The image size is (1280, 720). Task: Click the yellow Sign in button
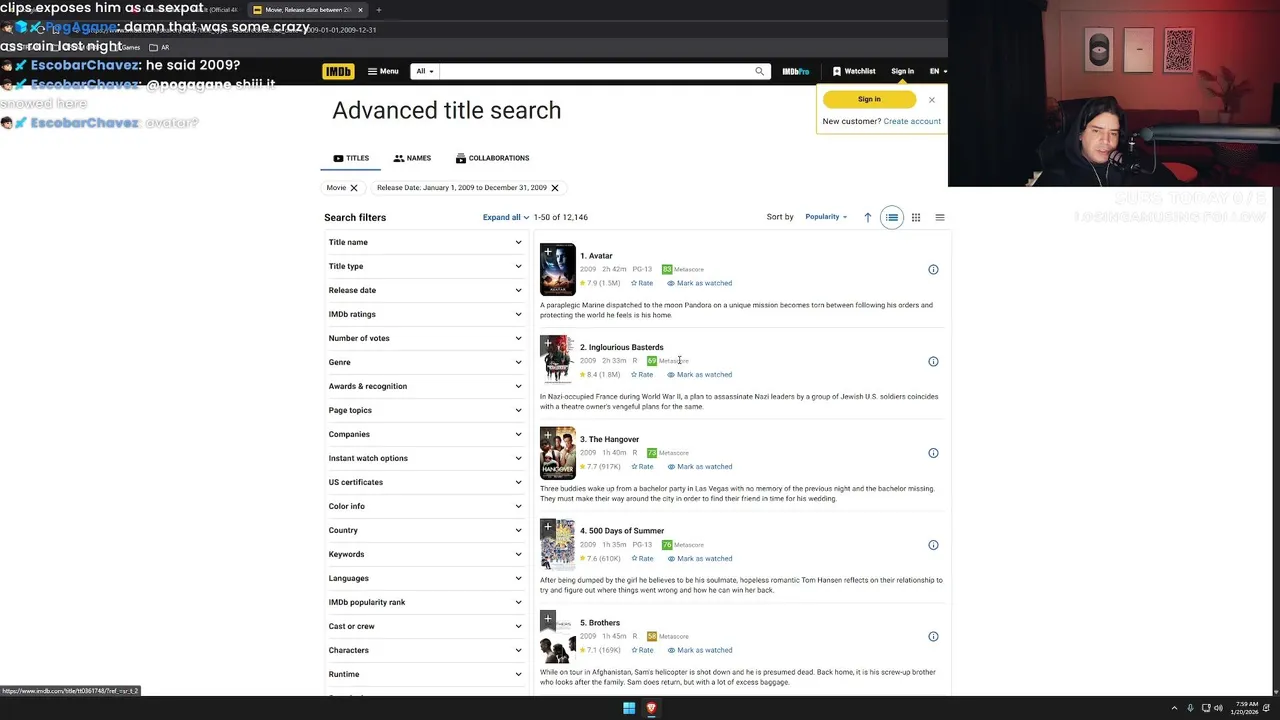tap(869, 99)
